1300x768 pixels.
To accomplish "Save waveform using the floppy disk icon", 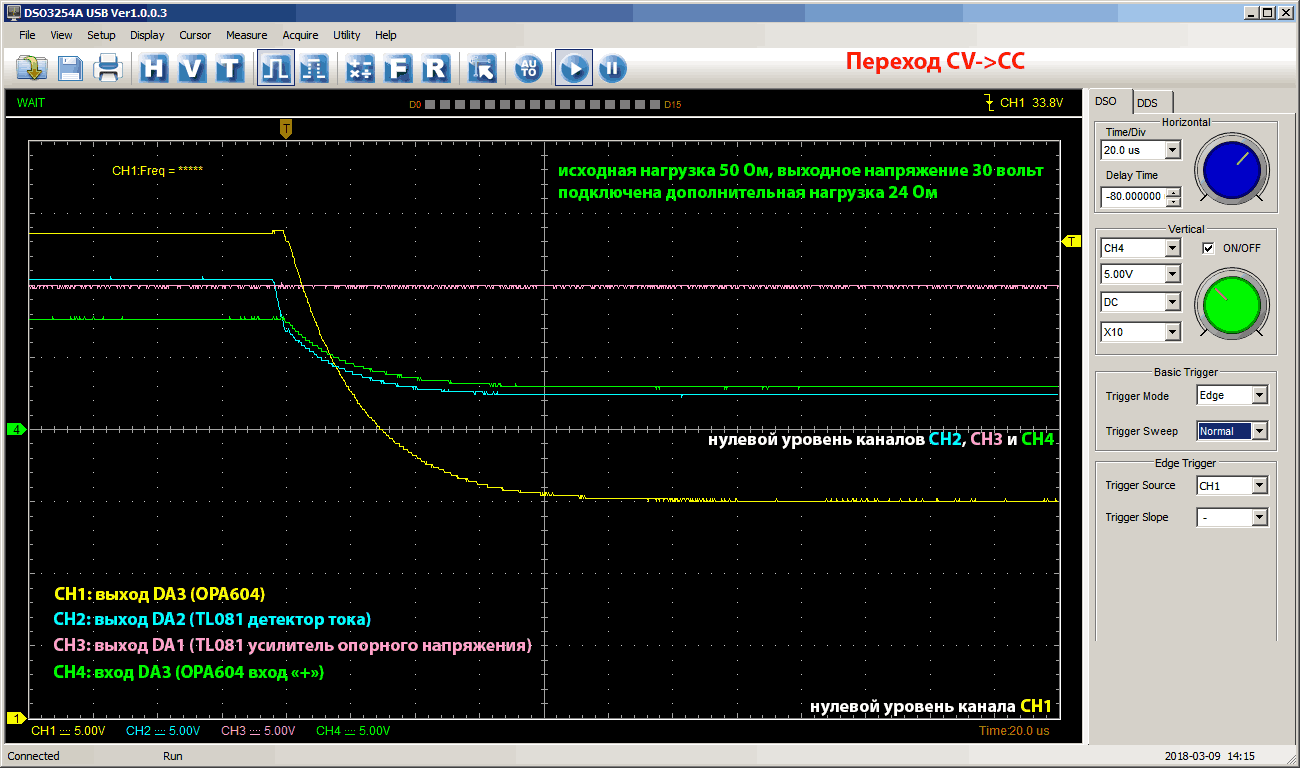I will [70, 68].
